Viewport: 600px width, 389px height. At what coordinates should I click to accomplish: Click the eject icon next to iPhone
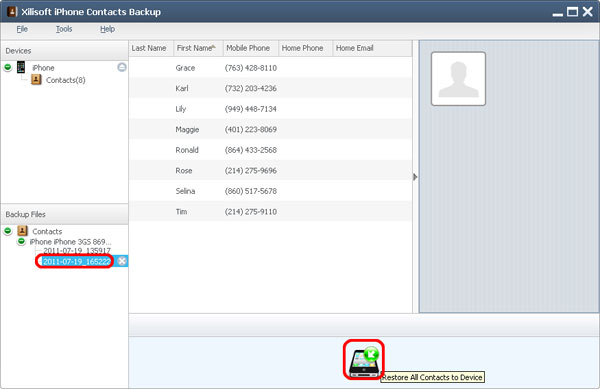122,67
